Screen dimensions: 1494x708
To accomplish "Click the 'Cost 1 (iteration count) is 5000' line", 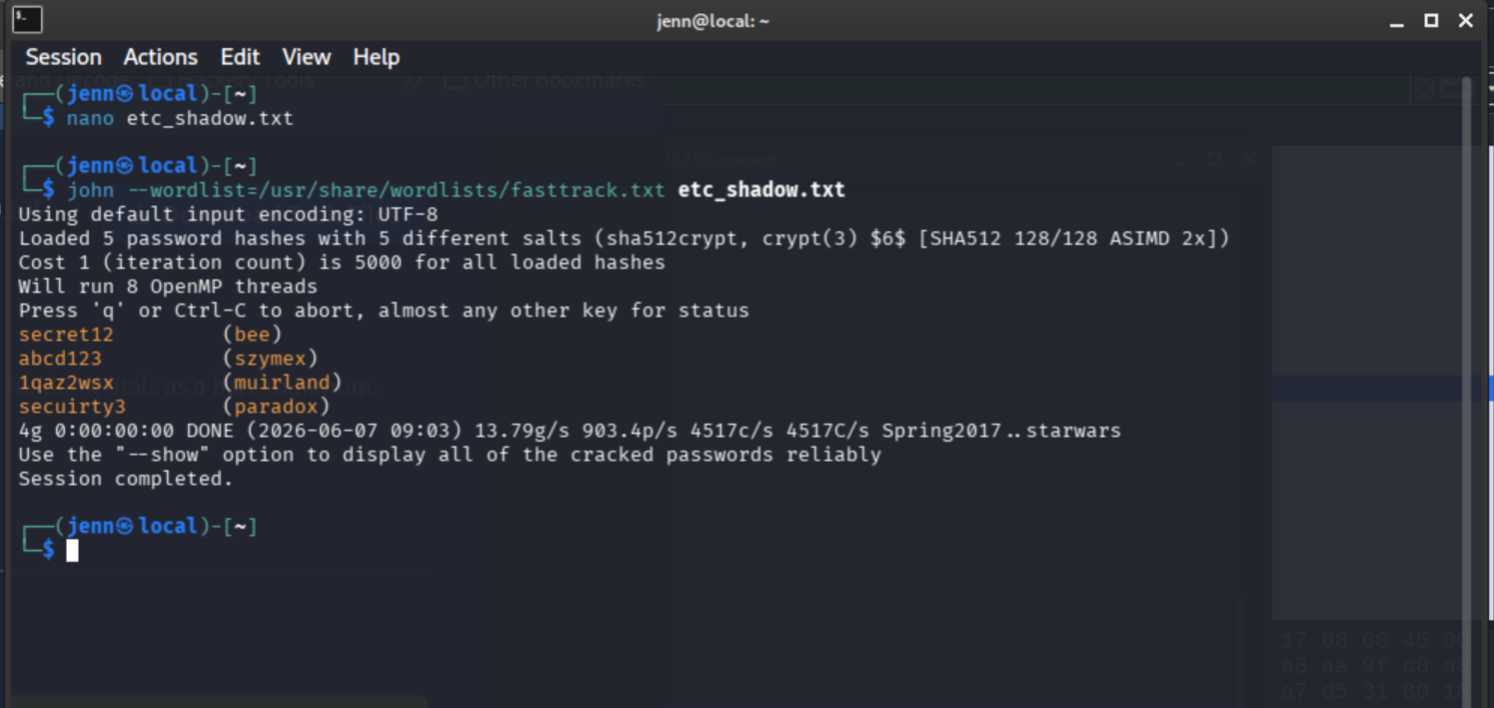I will (x=342, y=262).
